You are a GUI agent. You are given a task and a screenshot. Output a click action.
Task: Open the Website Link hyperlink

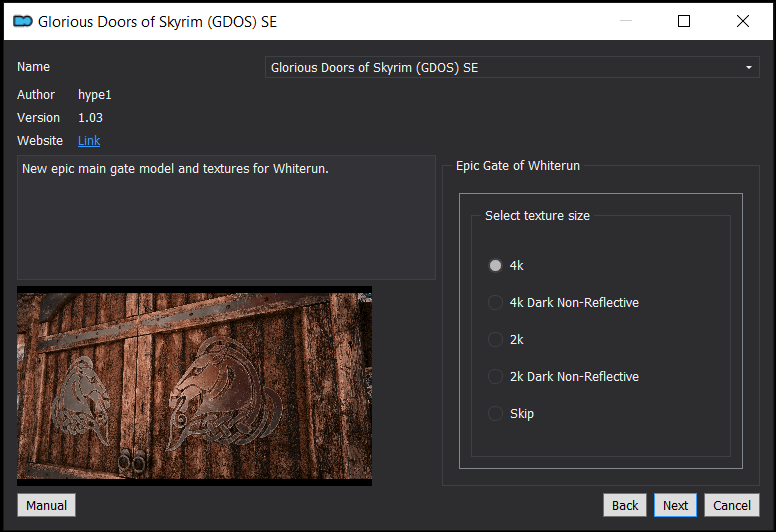coord(89,141)
